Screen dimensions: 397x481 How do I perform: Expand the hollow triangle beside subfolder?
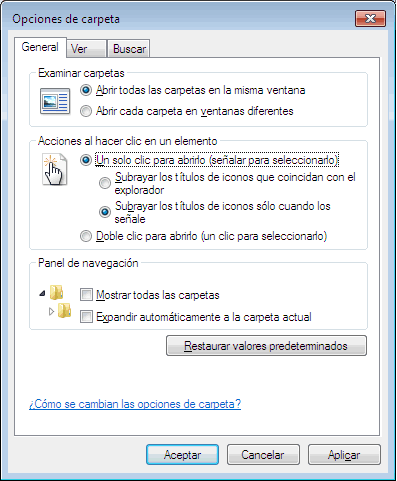[51, 312]
